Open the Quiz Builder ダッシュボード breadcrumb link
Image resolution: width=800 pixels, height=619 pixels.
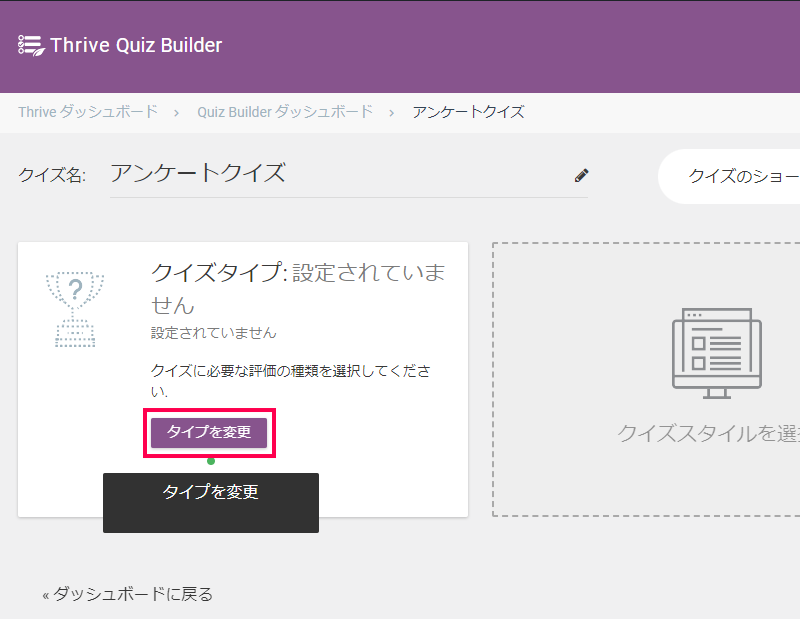coord(285,112)
